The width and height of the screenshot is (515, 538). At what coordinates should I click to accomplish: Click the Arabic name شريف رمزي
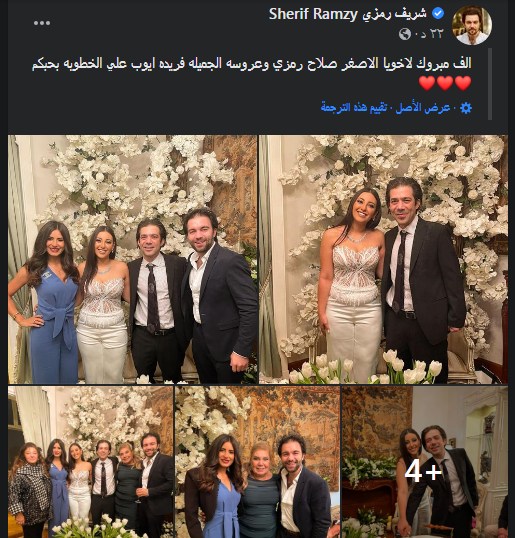coord(394,14)
